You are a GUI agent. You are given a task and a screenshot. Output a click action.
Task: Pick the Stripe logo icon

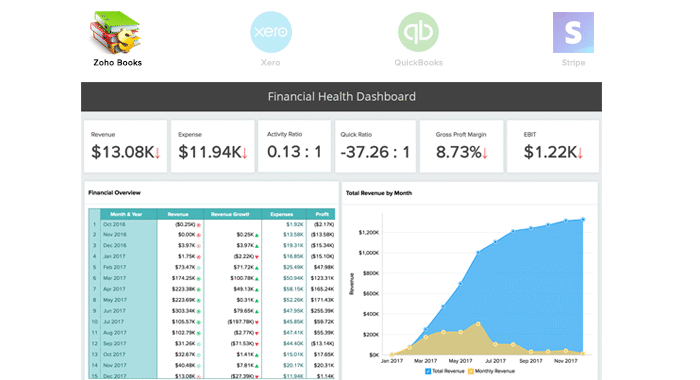(573, 33)
